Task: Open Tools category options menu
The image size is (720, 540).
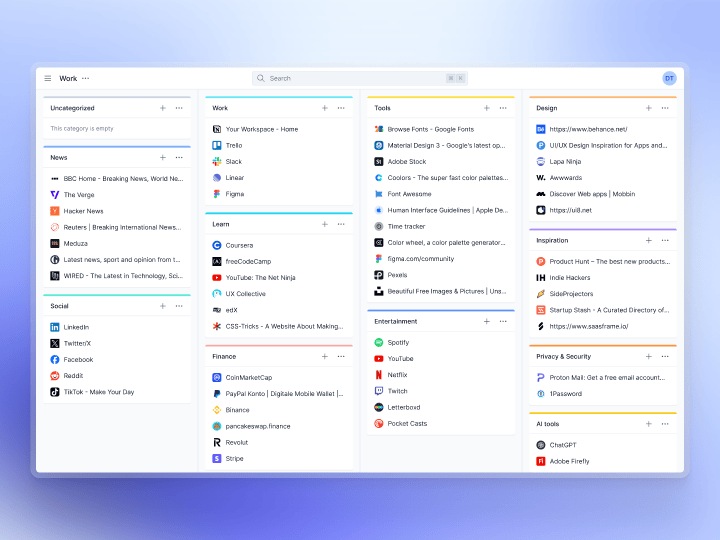Action: click(x=503, y=108)
